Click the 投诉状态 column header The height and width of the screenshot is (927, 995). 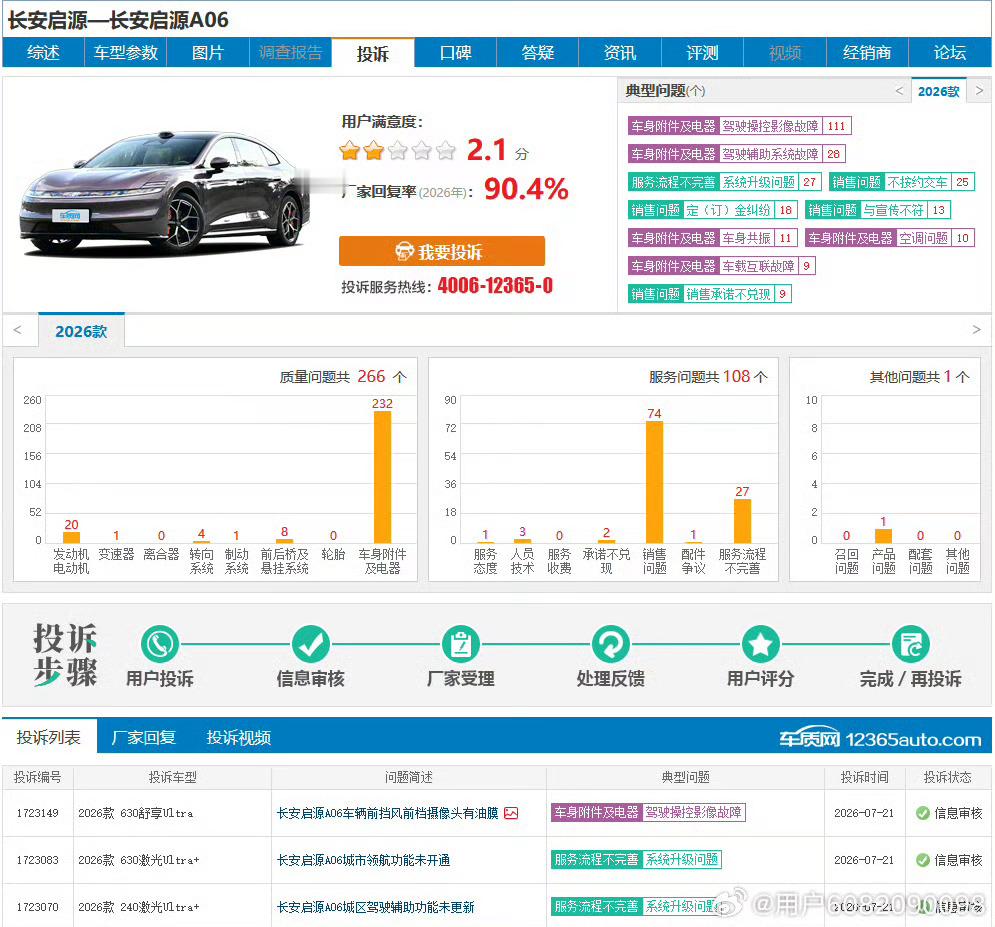[947, 777]
